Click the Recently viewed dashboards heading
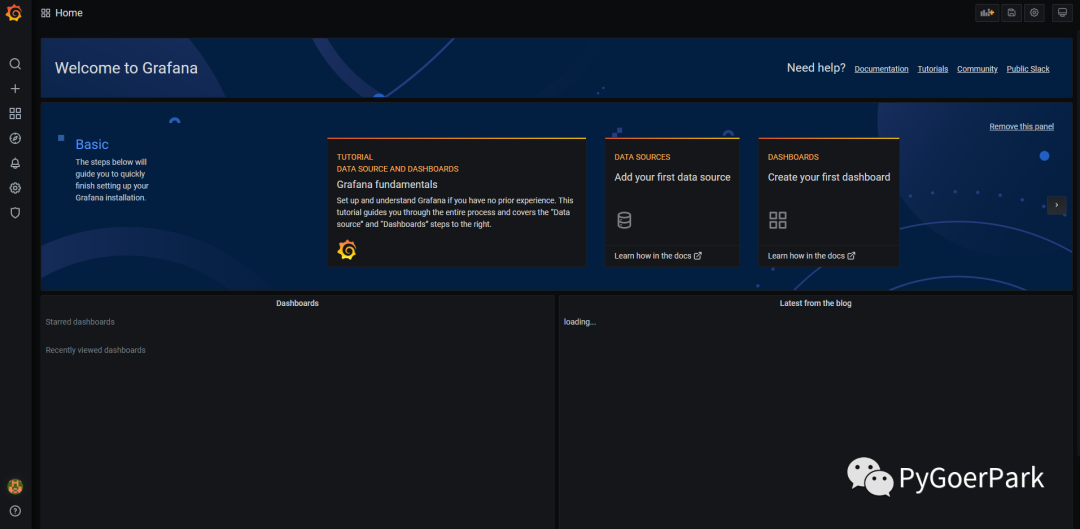This screenshot has height=529, width=1080. tap(96, 350)
